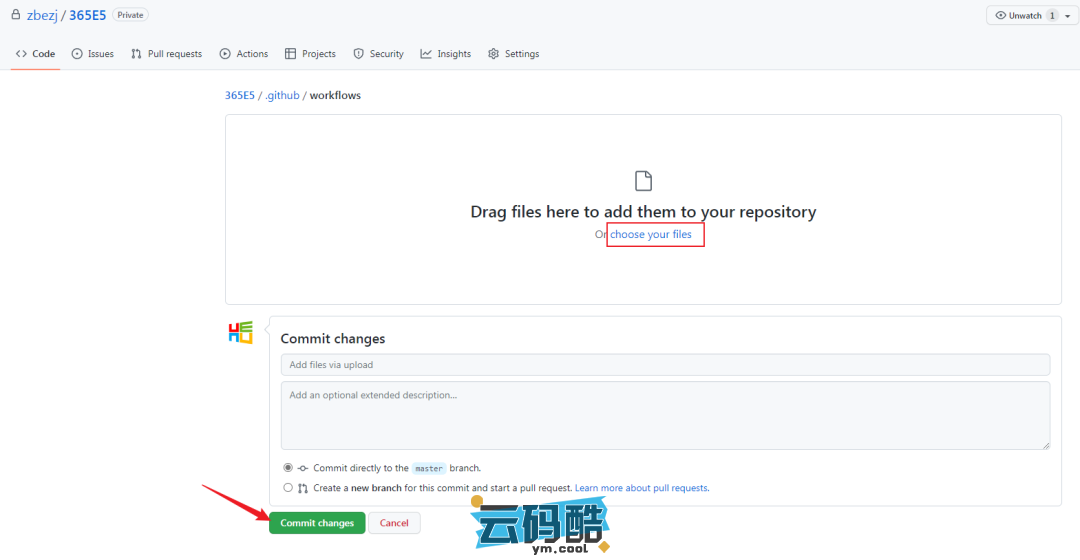
Task: Select Create a new branch radio option
Action: 288,488
